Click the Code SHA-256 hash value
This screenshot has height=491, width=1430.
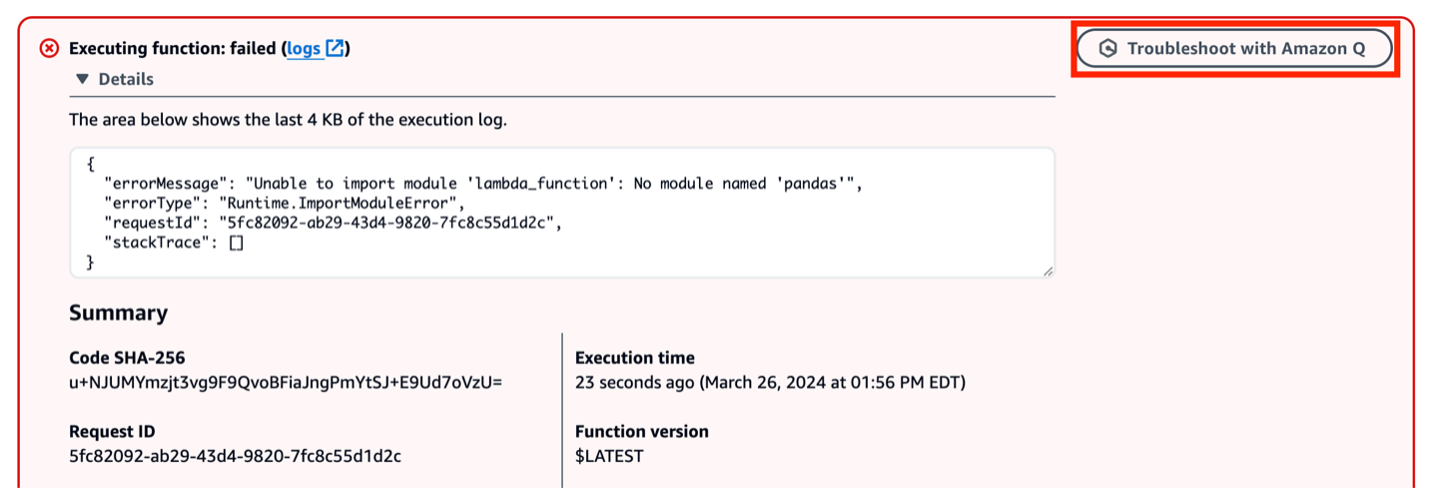[x=286, y=382]
